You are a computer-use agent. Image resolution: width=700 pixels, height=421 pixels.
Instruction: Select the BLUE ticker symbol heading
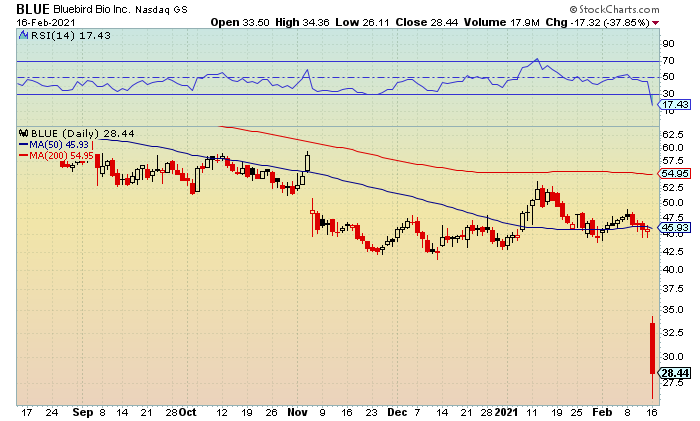pyautogui.click(x=33, y=9)
